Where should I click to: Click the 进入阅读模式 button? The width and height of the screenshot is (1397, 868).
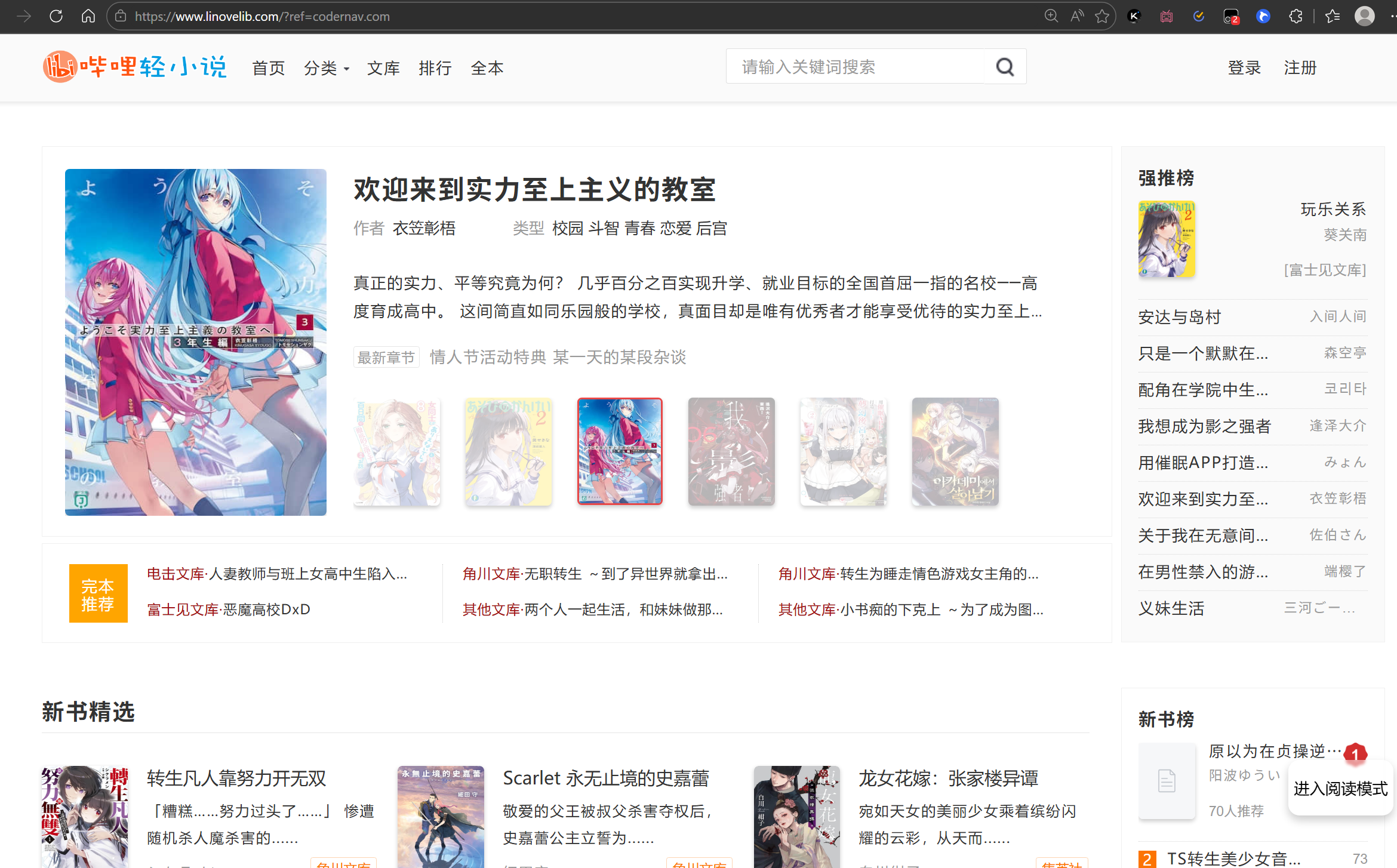[1340, 789]
